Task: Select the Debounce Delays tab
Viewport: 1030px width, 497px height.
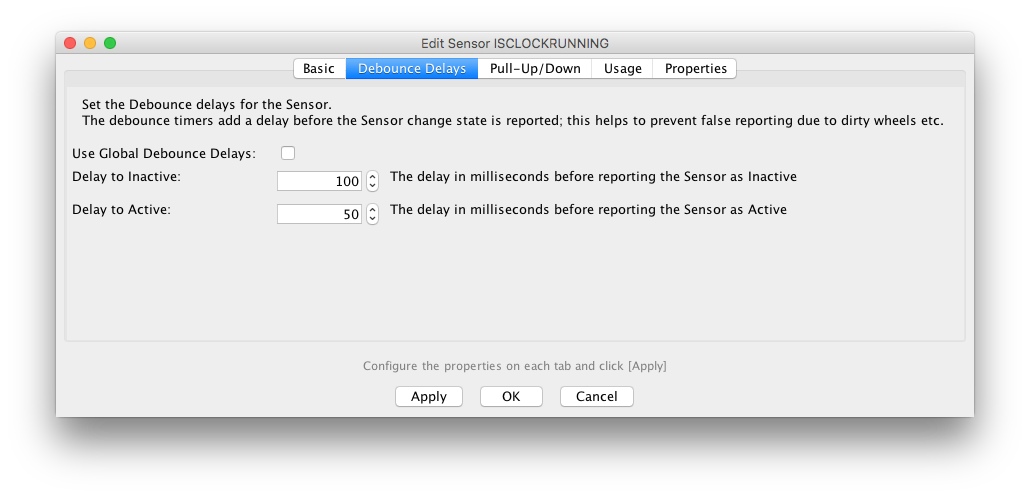Action: 412,69
